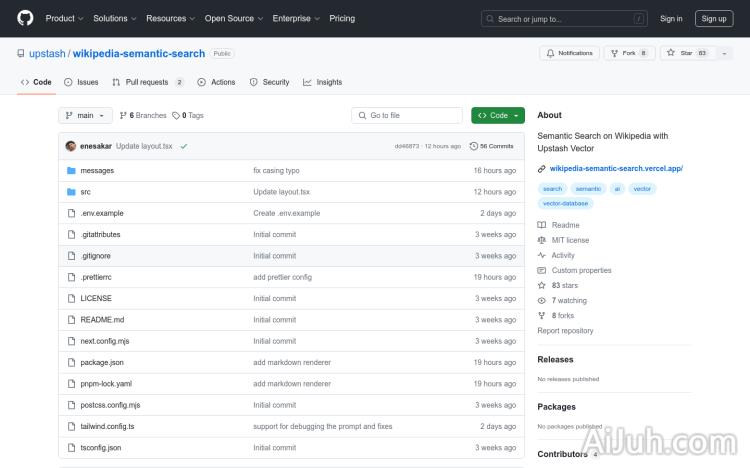Switch to the Issues tab
Viewport: 750px width, 468px height.
tap(81, 82)
